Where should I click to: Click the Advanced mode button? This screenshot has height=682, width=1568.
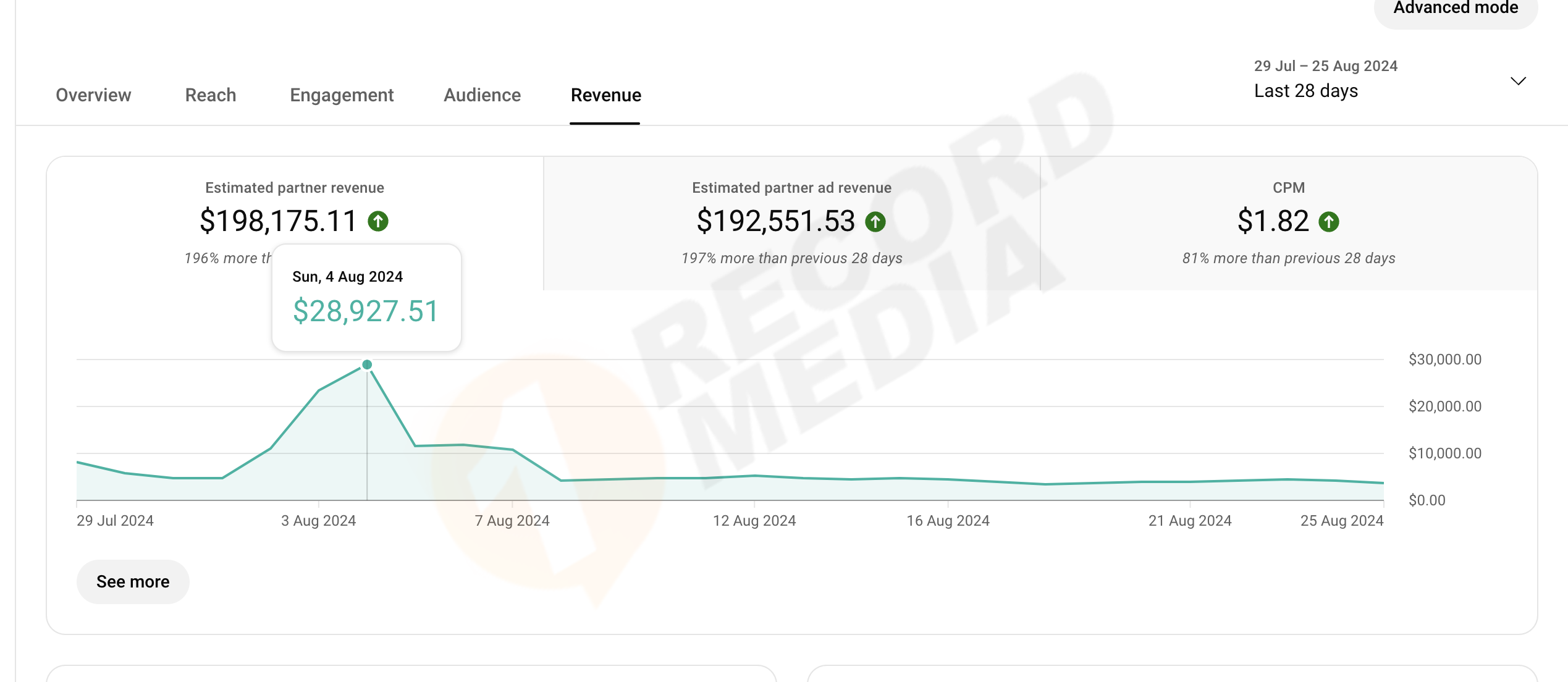coord(1455,9)
